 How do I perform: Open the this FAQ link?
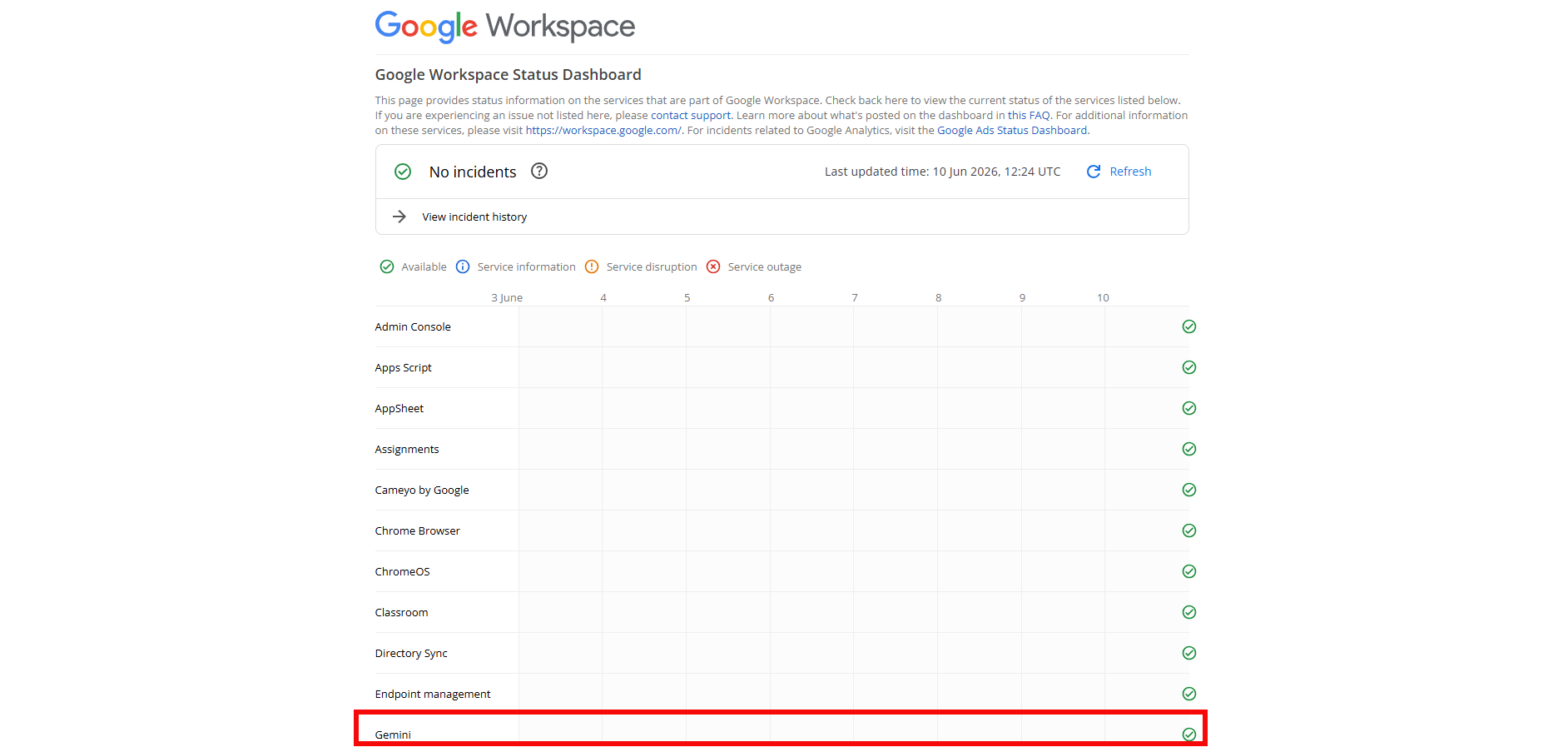coord(1029,116)
